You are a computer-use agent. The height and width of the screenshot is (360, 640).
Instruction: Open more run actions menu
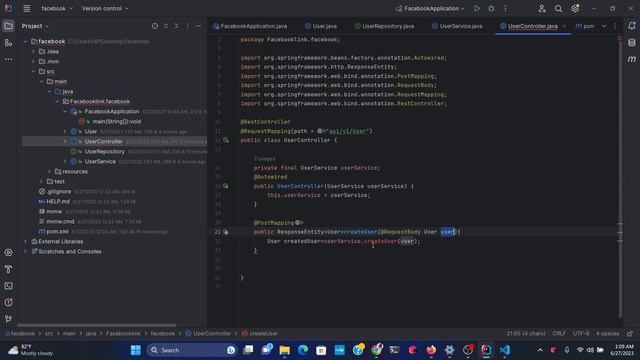coord(505,8)
